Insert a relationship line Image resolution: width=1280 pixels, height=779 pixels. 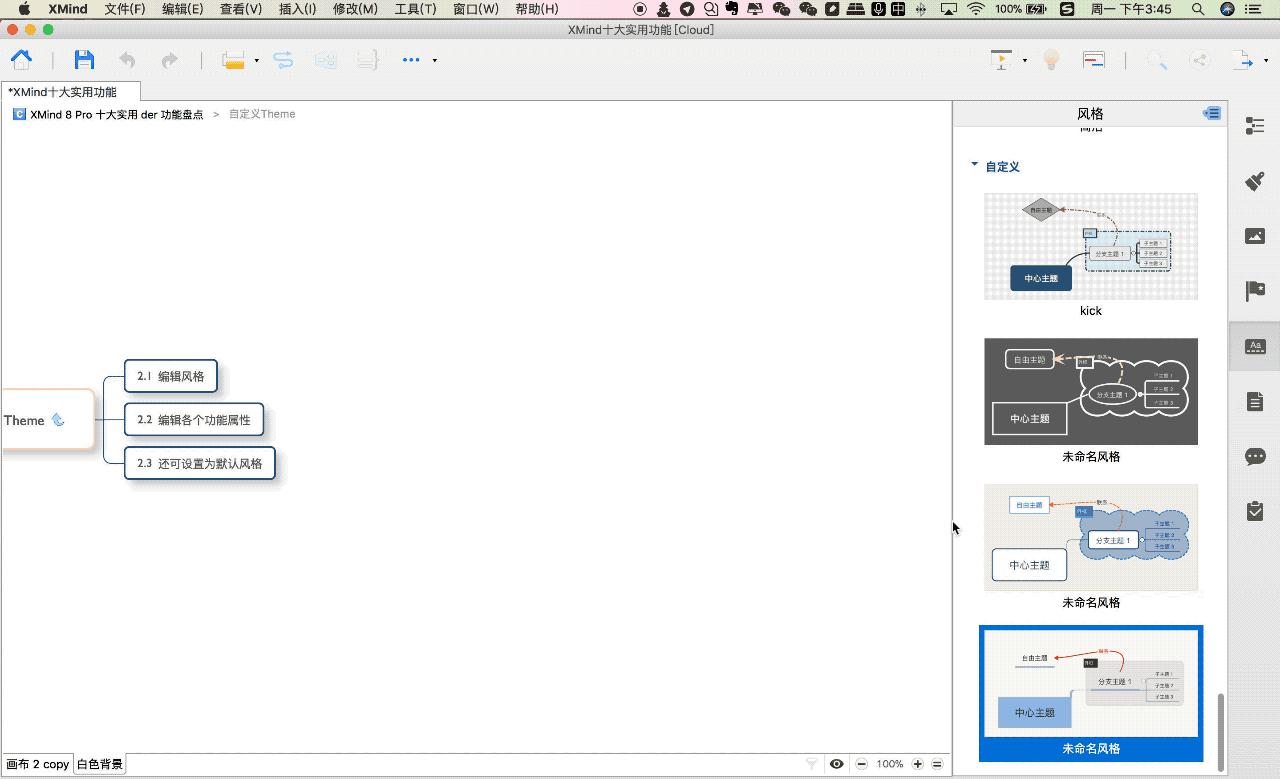(x=283, y=59)
